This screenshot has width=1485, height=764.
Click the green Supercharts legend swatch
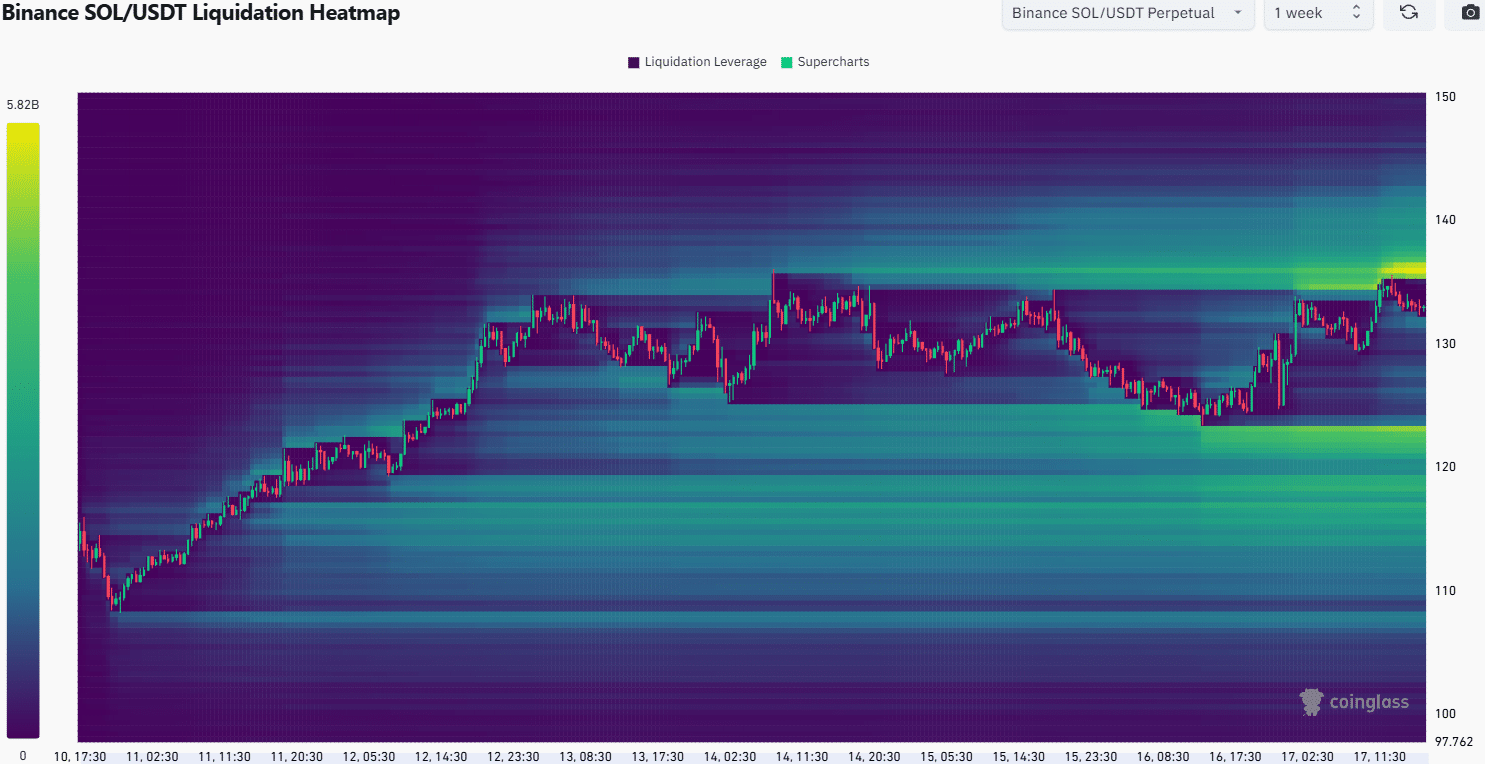tap(786, 61)
